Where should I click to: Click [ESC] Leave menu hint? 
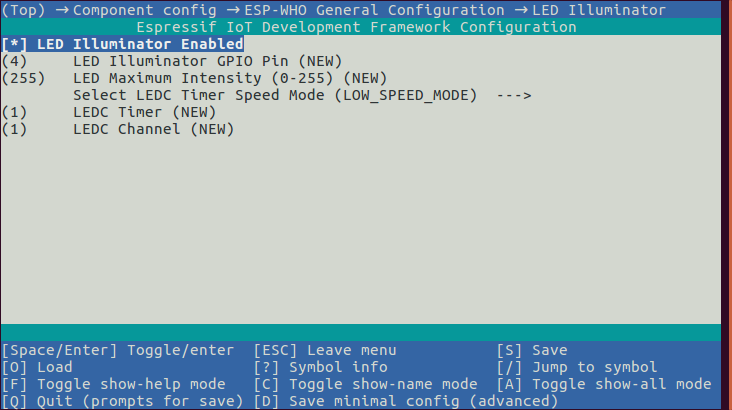324,350
